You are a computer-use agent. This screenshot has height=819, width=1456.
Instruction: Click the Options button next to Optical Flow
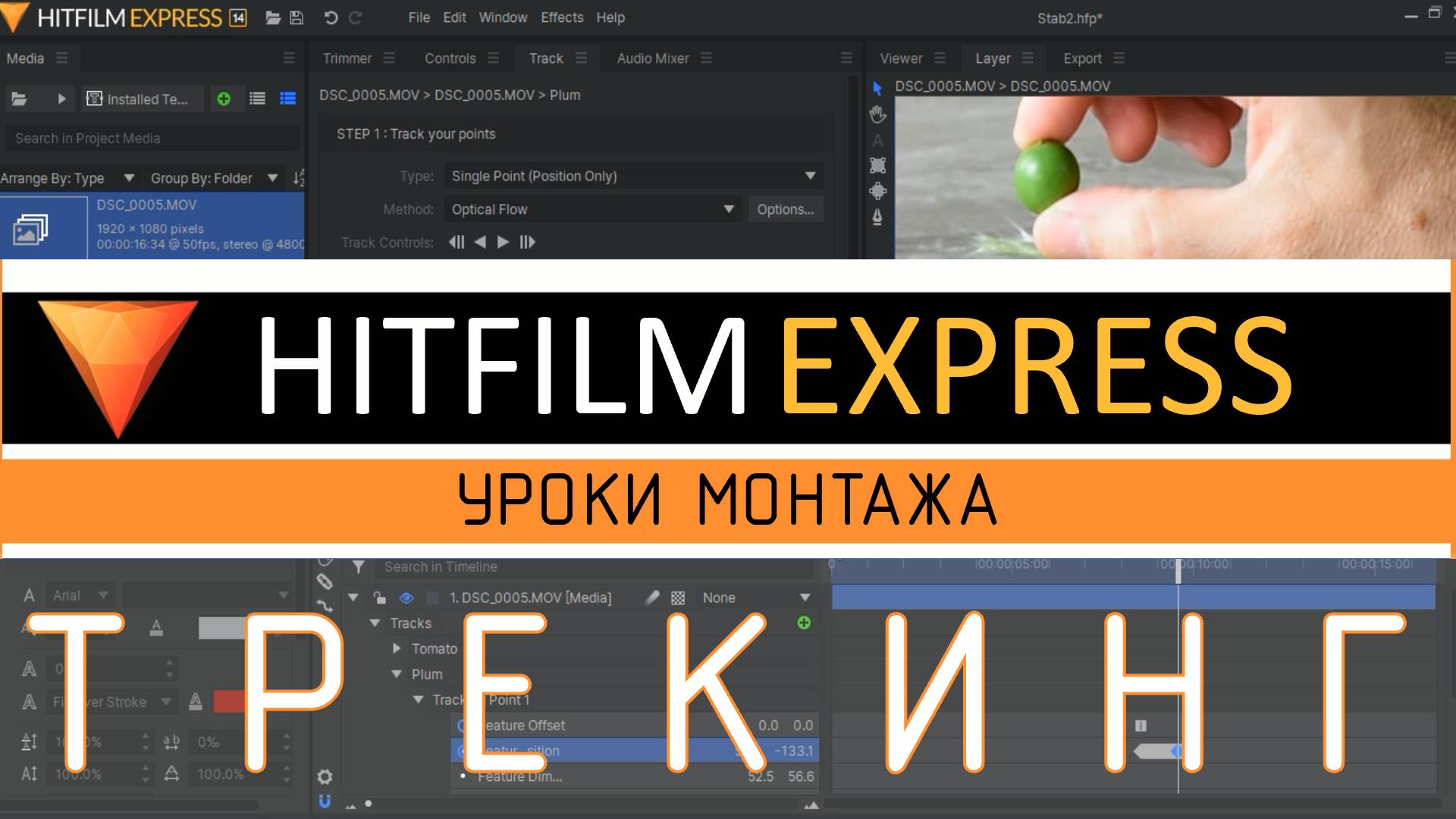pyautogui.click(x=786, y=209)
